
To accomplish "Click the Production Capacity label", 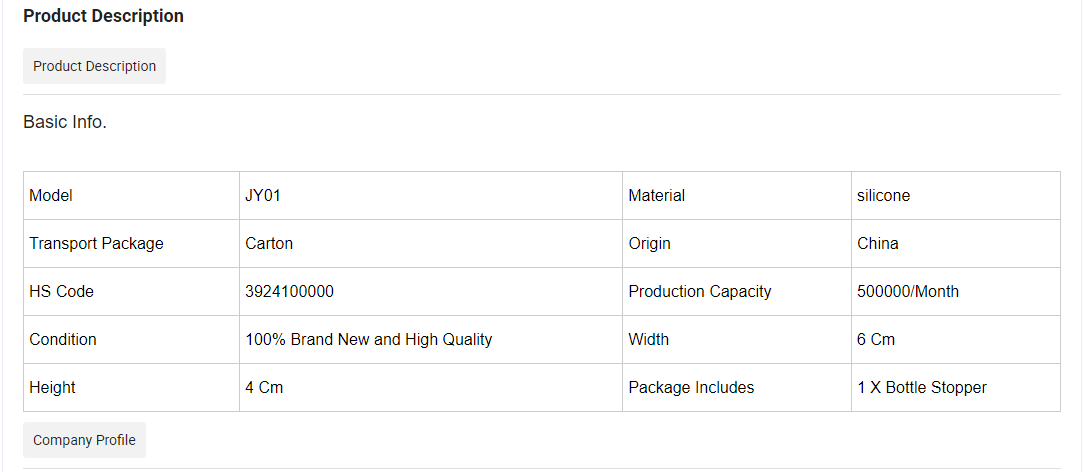I will [700, 292].
